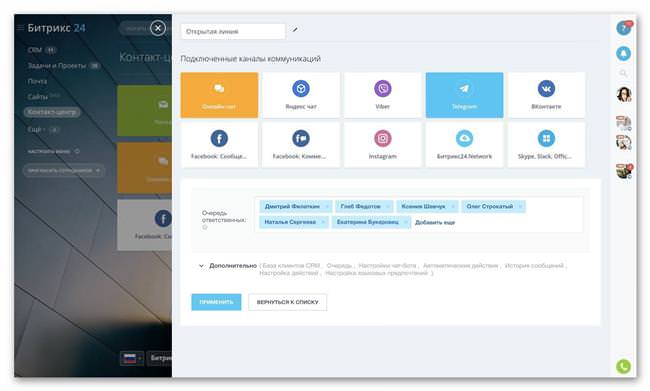Screen dimensions: 650x391
Task: Open notifications bell icon in right sidebar
Action: pos(623,53)
